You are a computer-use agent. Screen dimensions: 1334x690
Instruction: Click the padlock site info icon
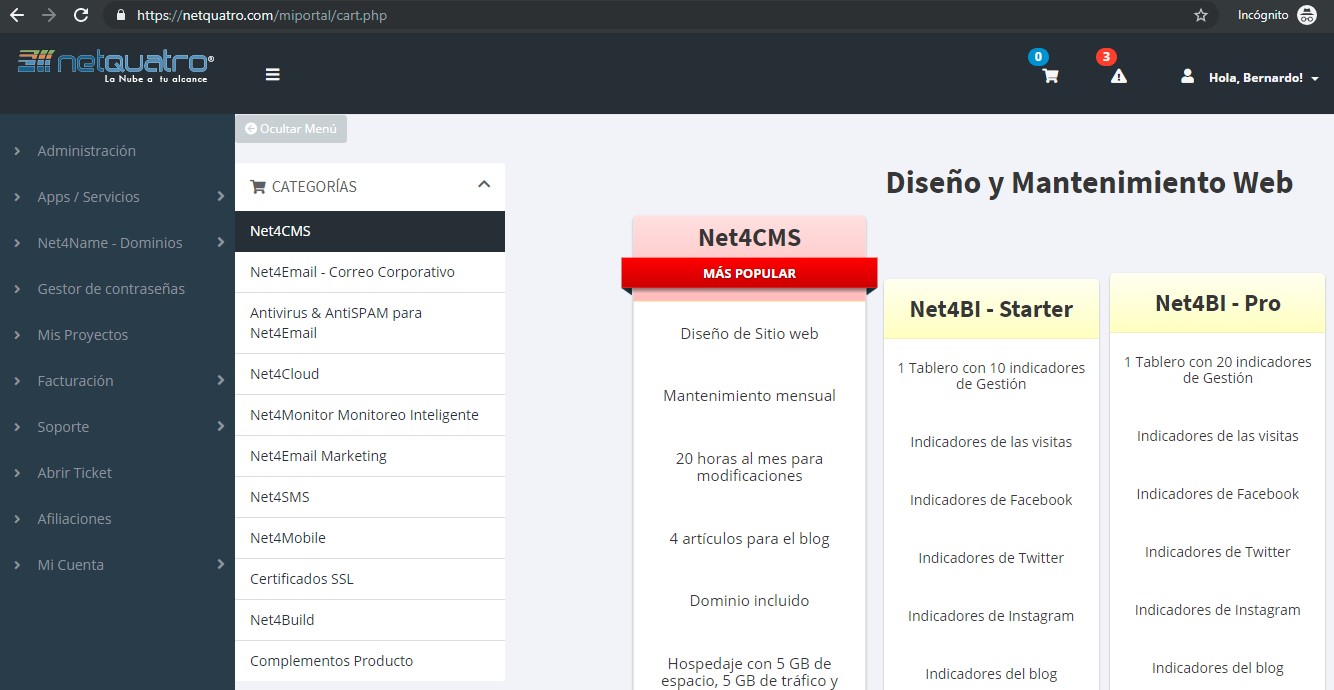pyautogui.click(x=120, y=15)
